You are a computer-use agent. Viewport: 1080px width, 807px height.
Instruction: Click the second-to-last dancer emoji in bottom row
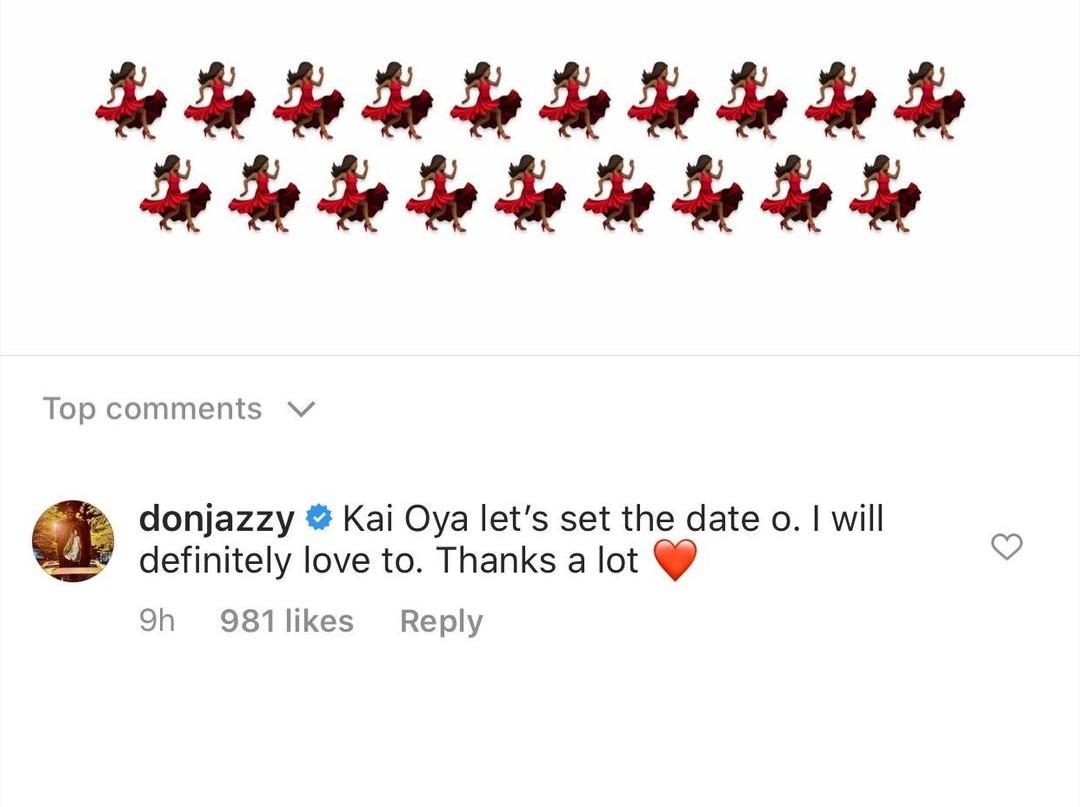tap(796, 192)
